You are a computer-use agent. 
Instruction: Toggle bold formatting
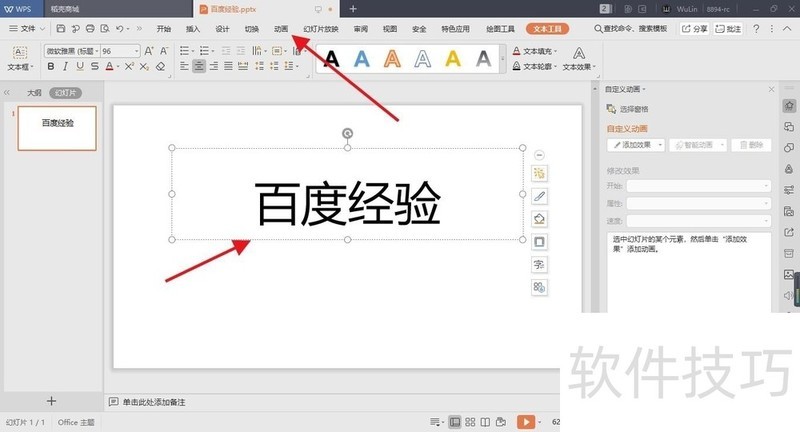[x=51, y=66]
